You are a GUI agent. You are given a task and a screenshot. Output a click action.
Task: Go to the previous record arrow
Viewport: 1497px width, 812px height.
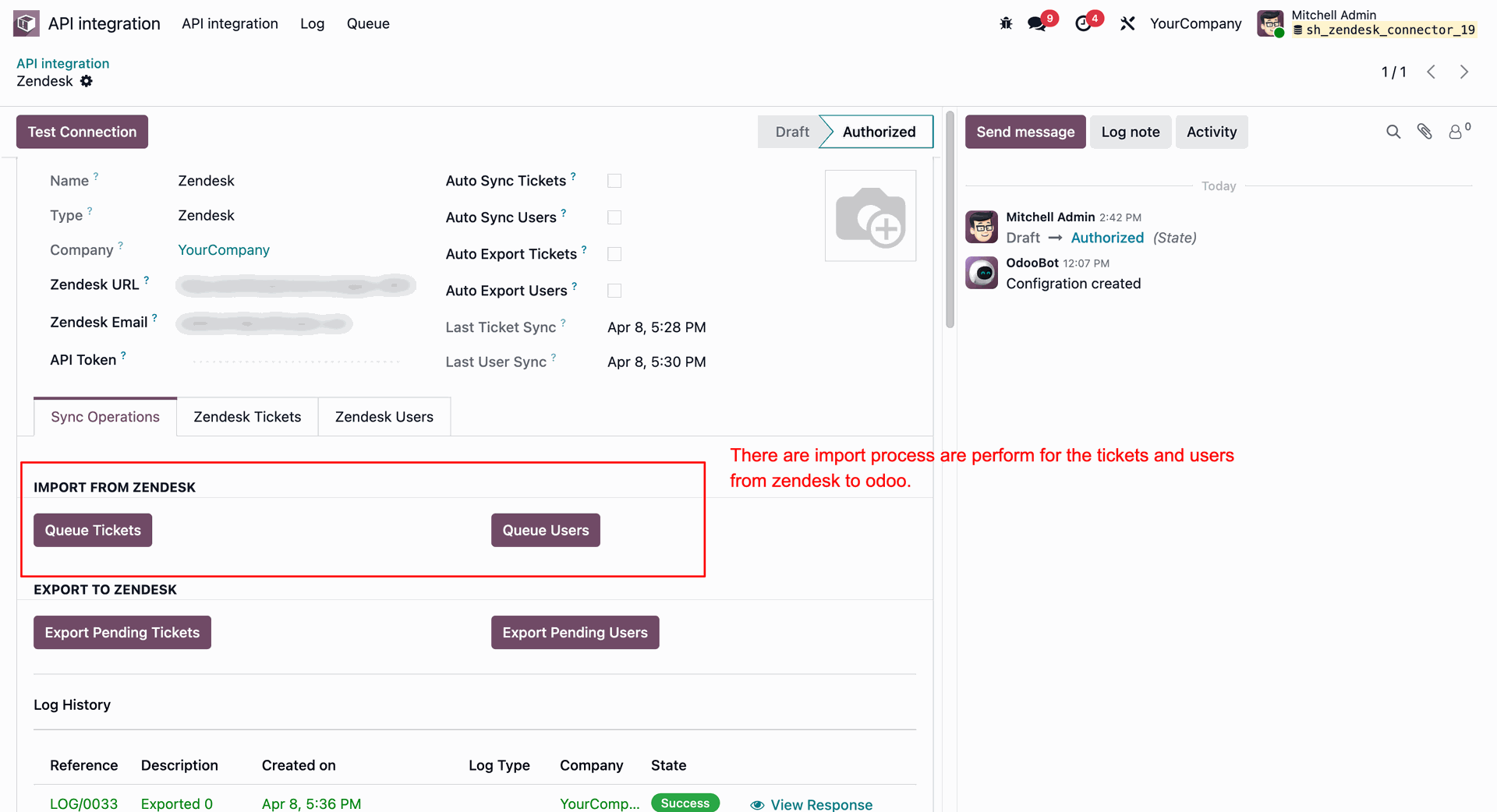point(1431,72)
